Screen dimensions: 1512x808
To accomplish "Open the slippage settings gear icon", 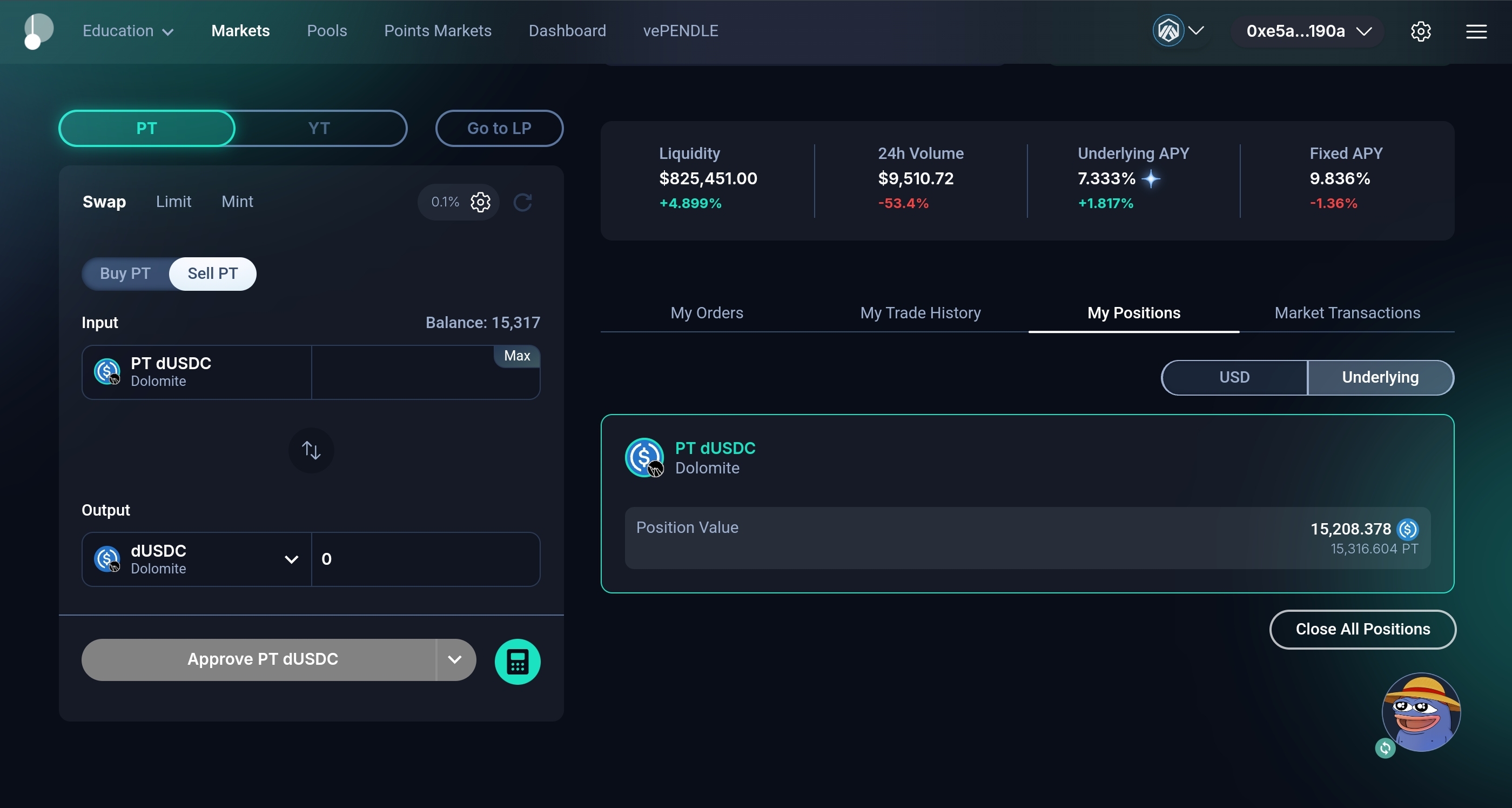I will [480, 202].
